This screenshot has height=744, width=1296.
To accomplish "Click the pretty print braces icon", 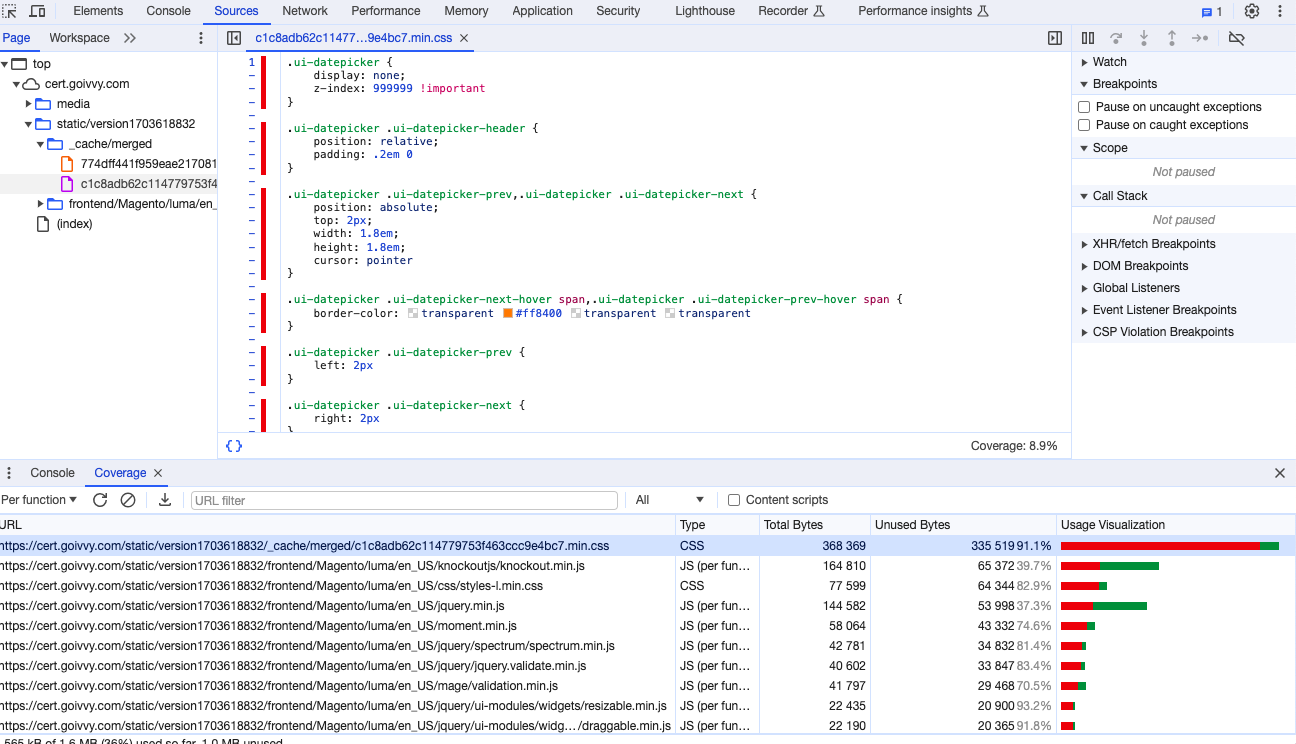I will pyautogui.click(x=234, y=446).
